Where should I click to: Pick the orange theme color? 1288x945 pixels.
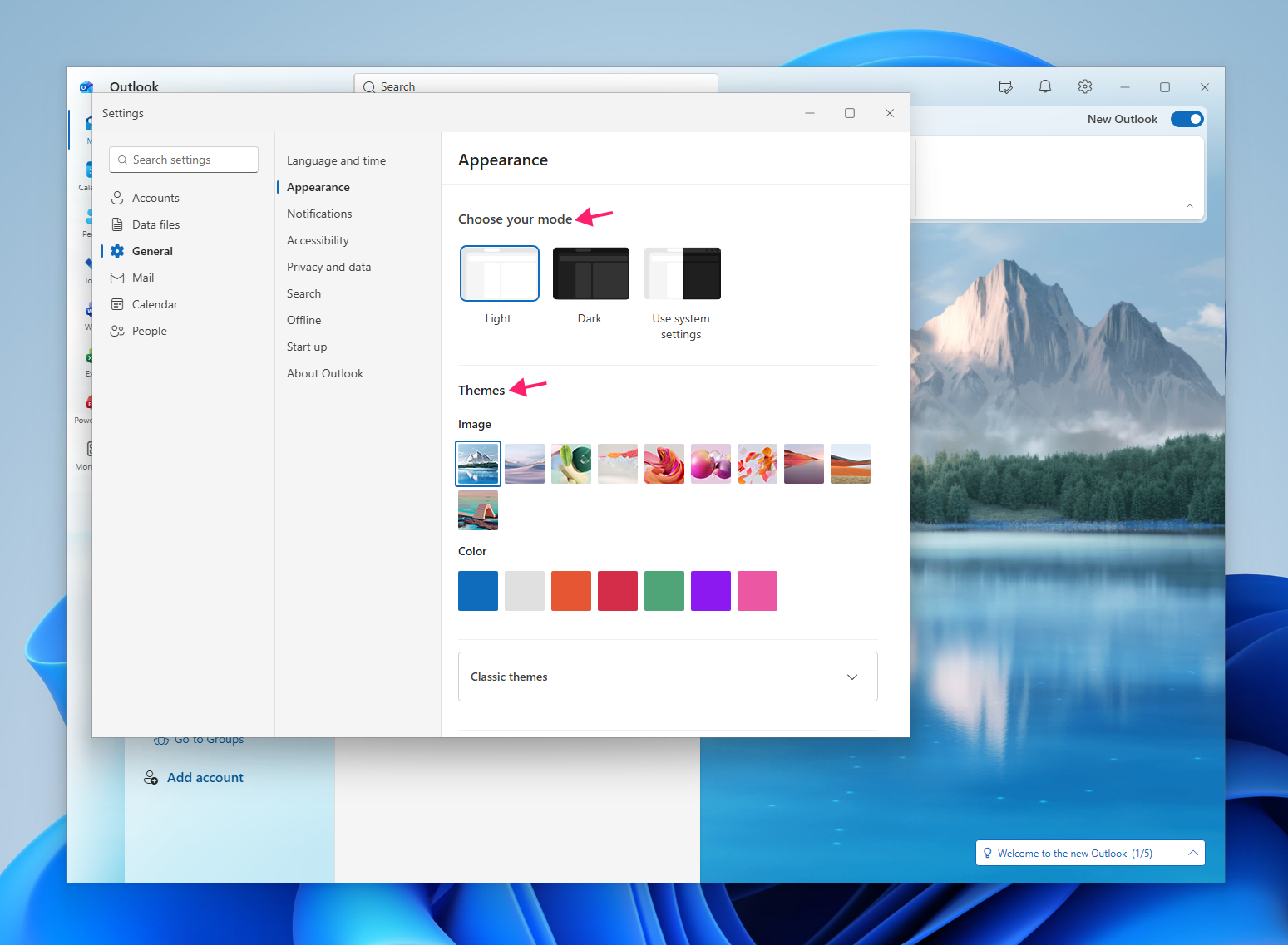(x=571, y=591)
